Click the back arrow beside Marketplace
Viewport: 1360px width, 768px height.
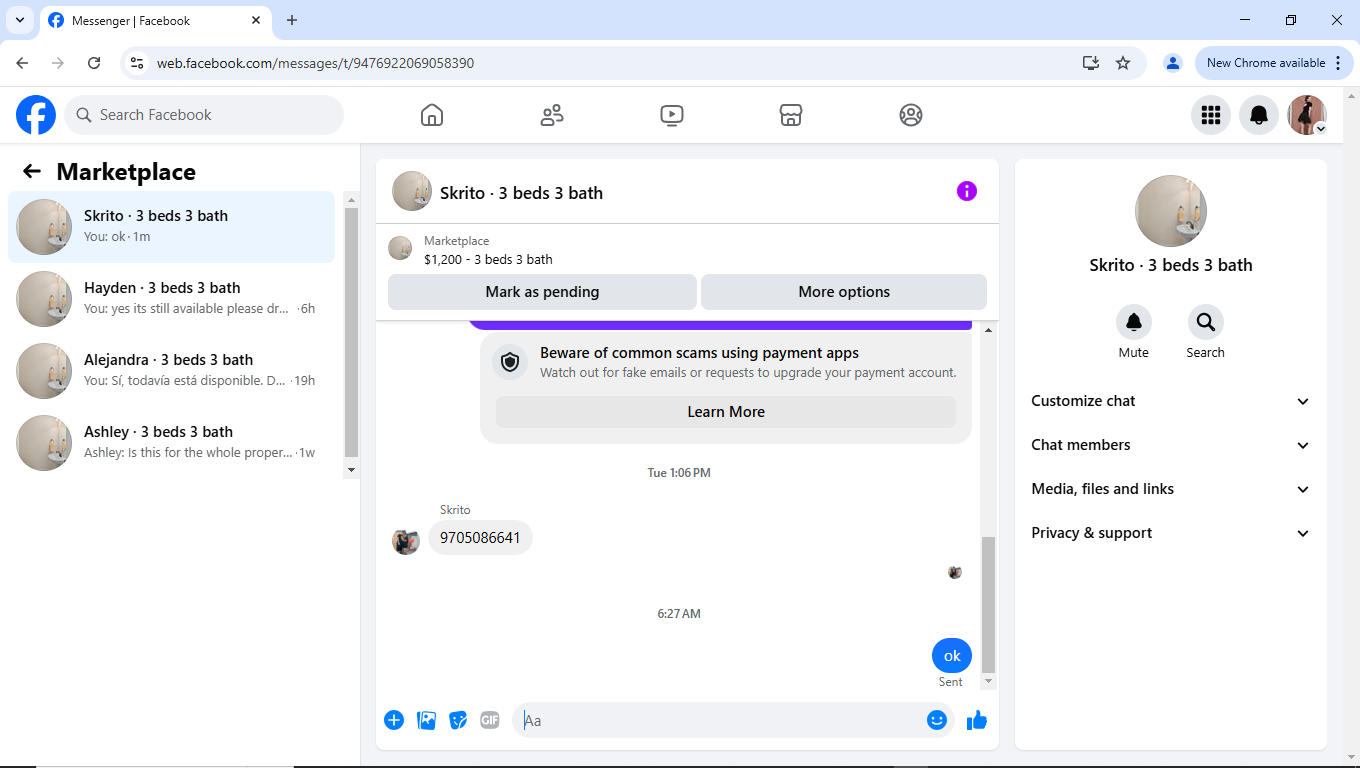pos(32,172)
